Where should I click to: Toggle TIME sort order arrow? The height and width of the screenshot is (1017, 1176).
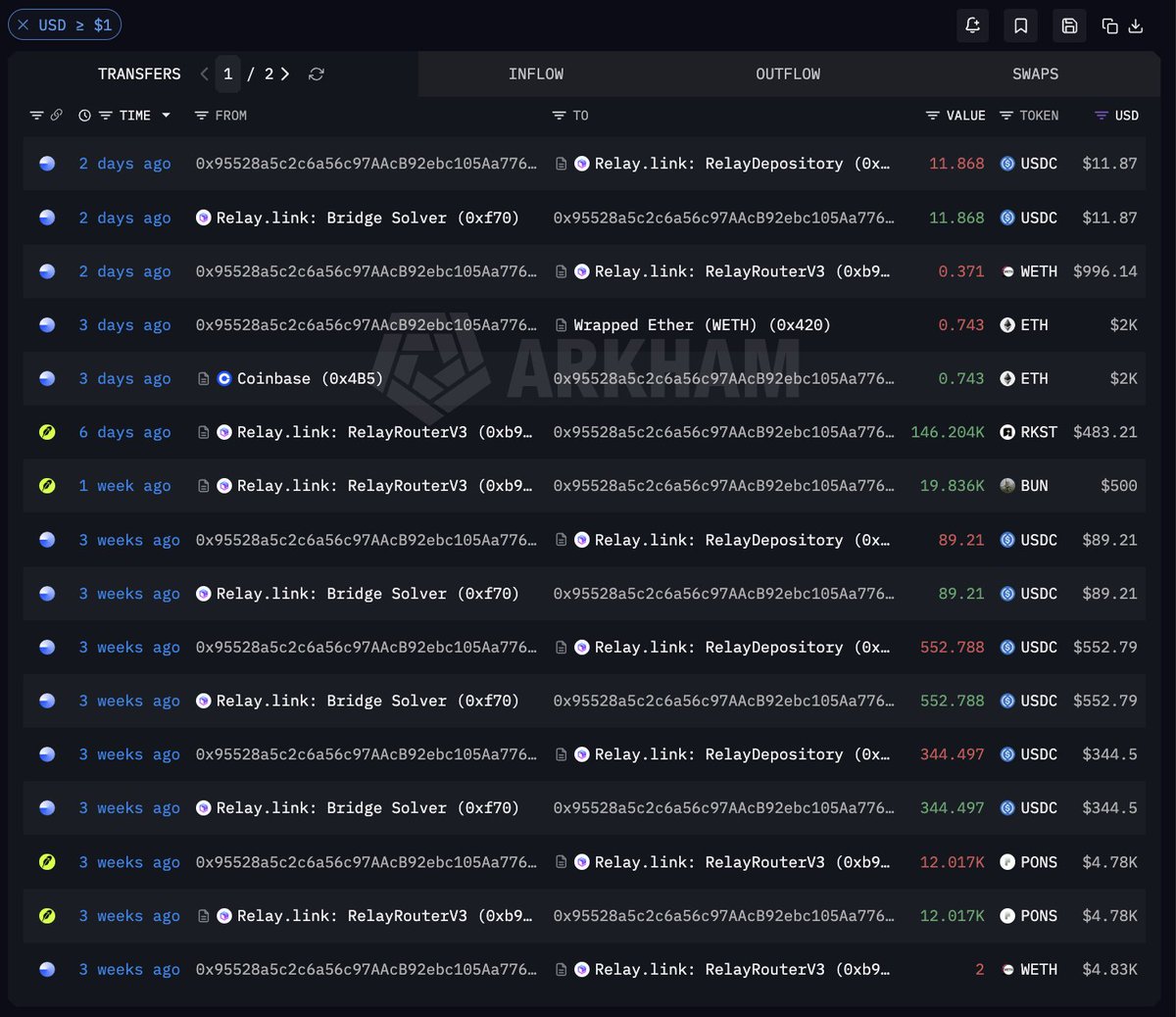[x=166, y=116]
